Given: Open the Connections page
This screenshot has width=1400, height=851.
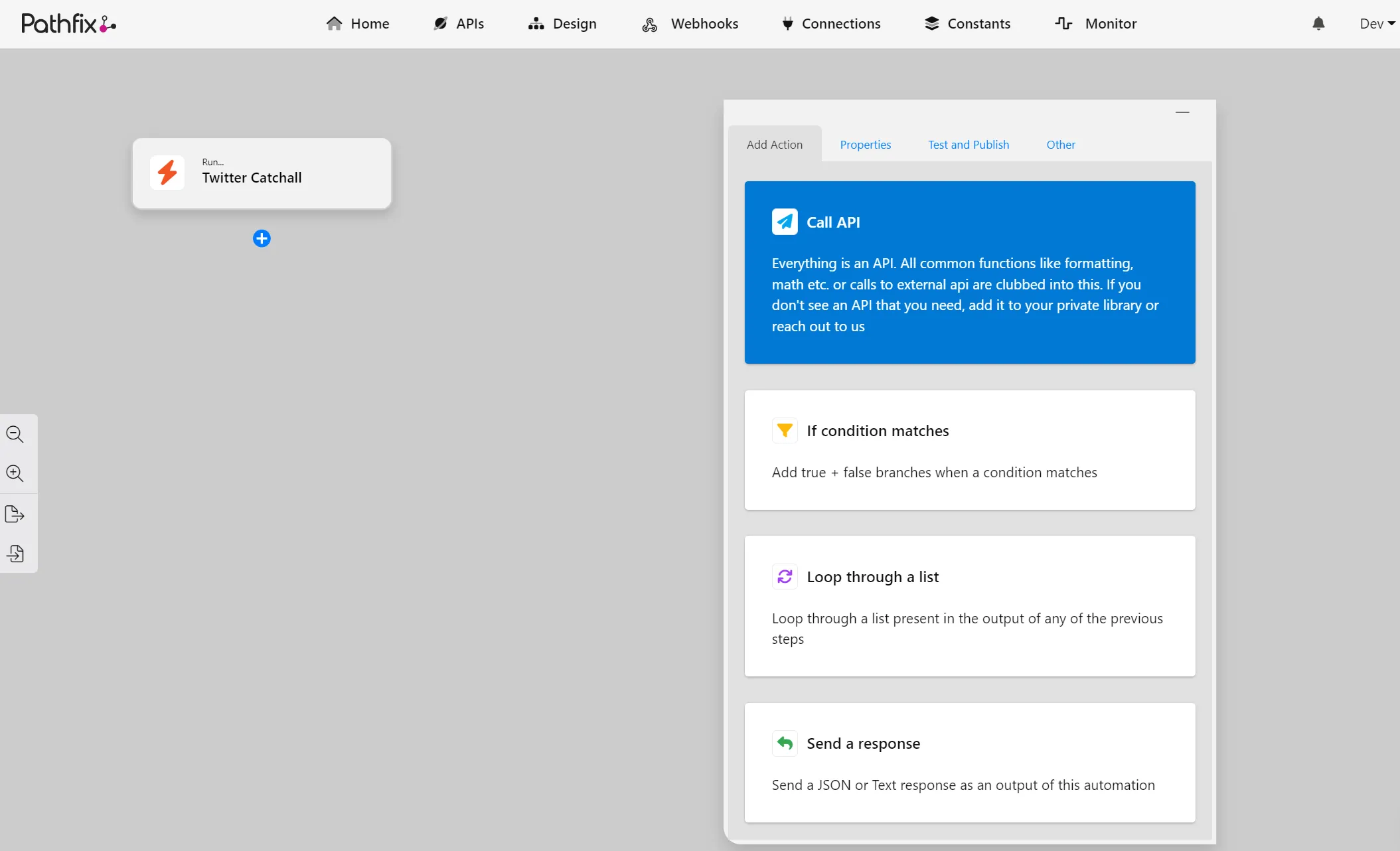Looking at the screenshot, I should (831, 24).
